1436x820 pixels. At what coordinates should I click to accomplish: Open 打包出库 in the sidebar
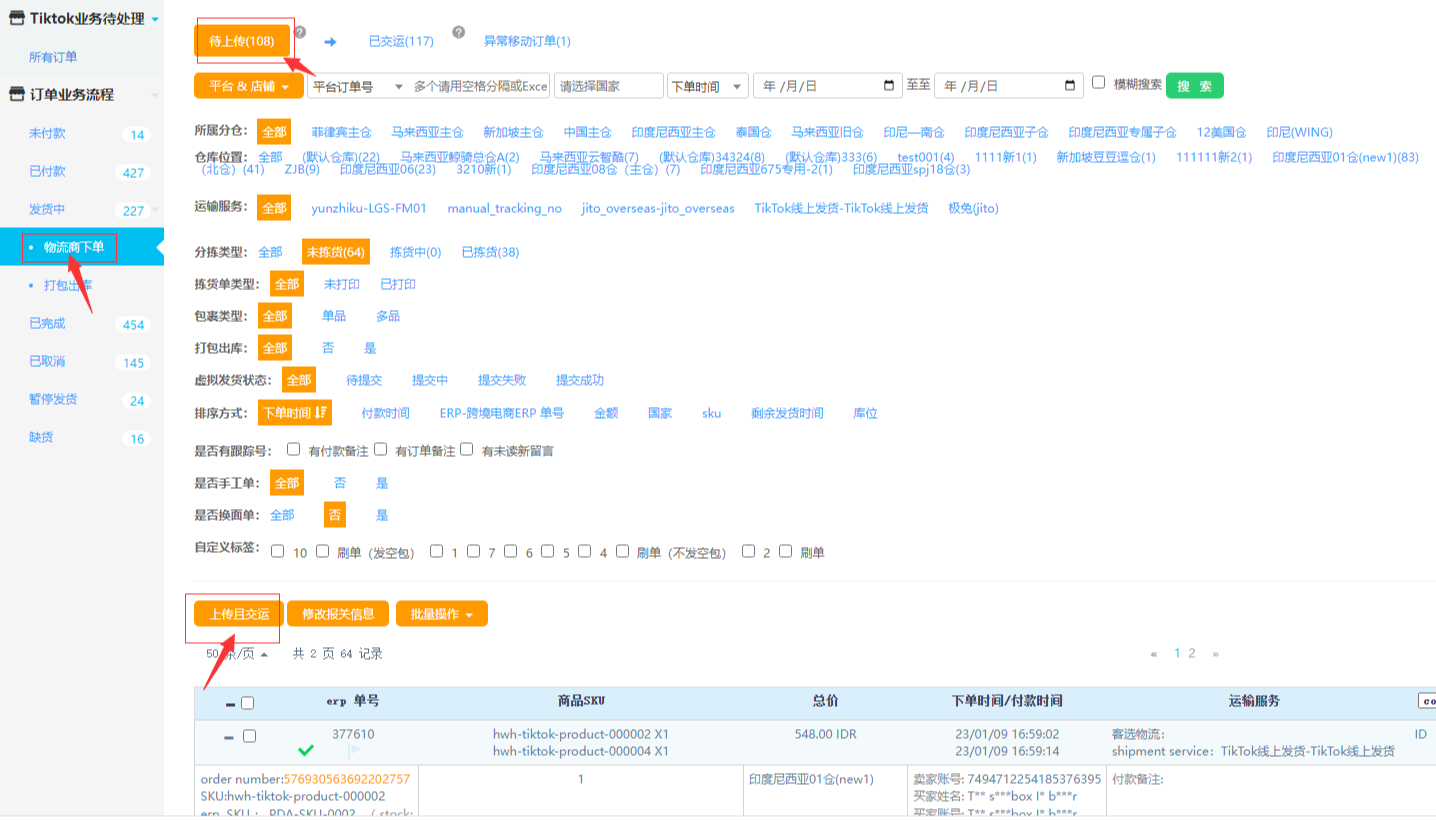68,286
